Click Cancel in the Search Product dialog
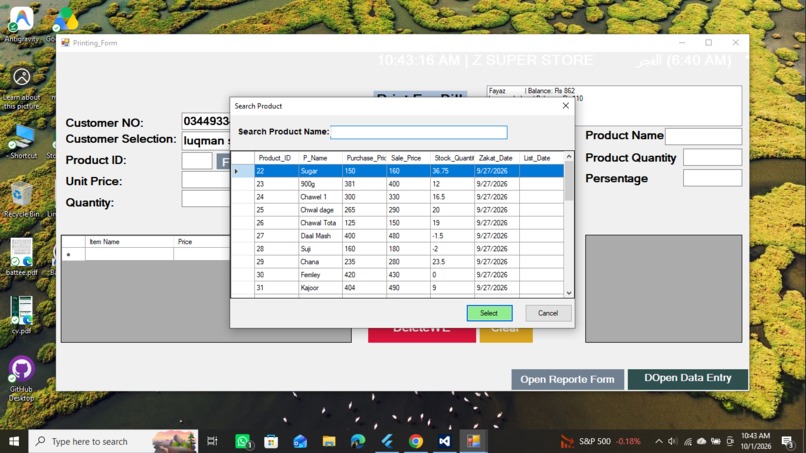This screenshot has height=453, width=806. [547, 313]
